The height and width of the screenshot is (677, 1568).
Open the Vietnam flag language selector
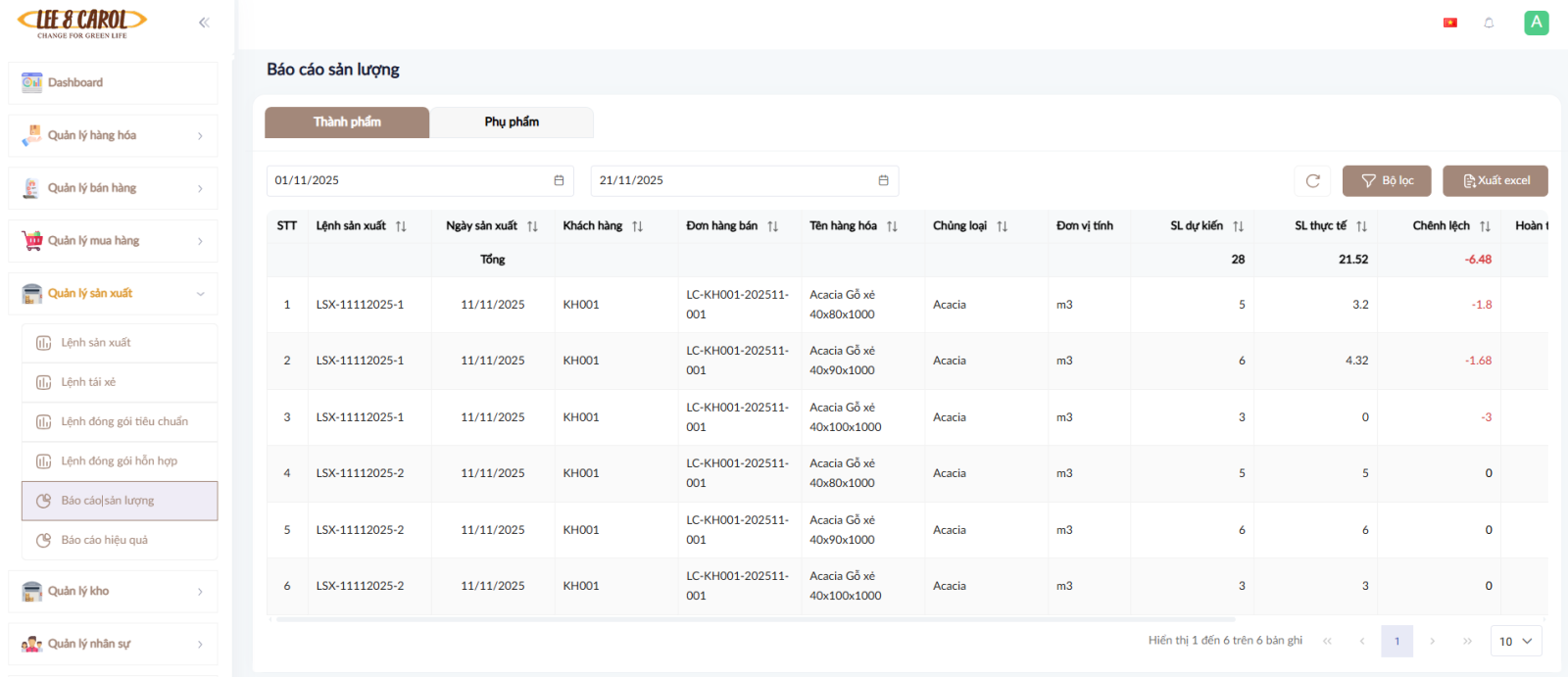tap(1449, 23)
